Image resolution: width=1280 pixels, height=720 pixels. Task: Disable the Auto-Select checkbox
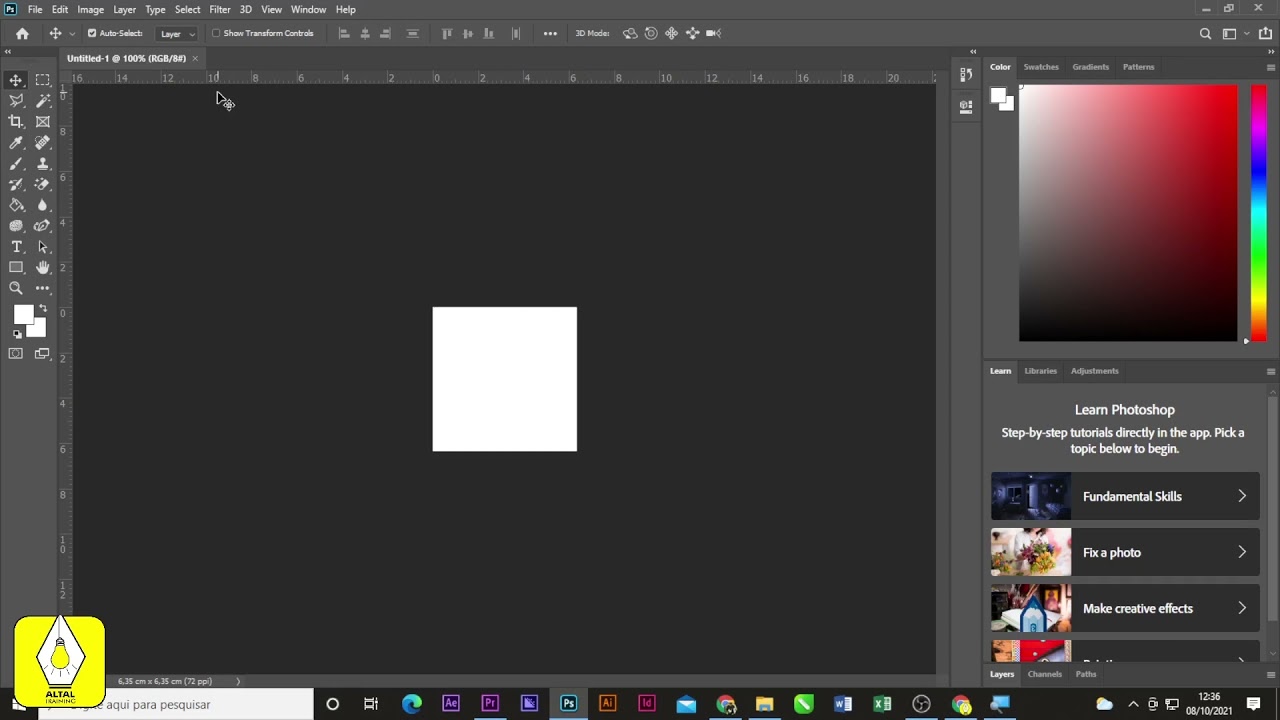pyautogui.click(x=92, y=33)
